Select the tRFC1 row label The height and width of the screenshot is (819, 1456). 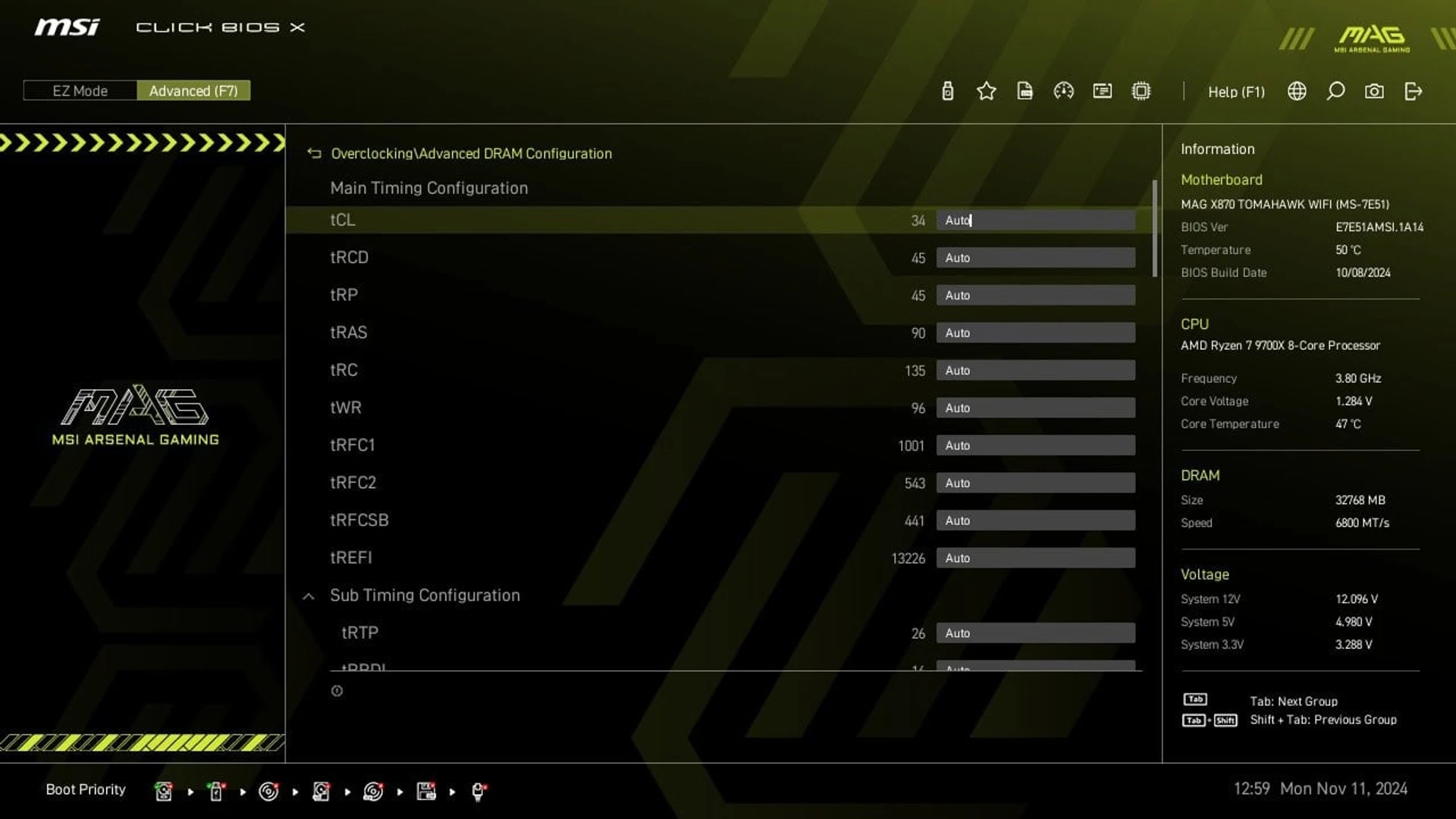[x=352, y=445]
